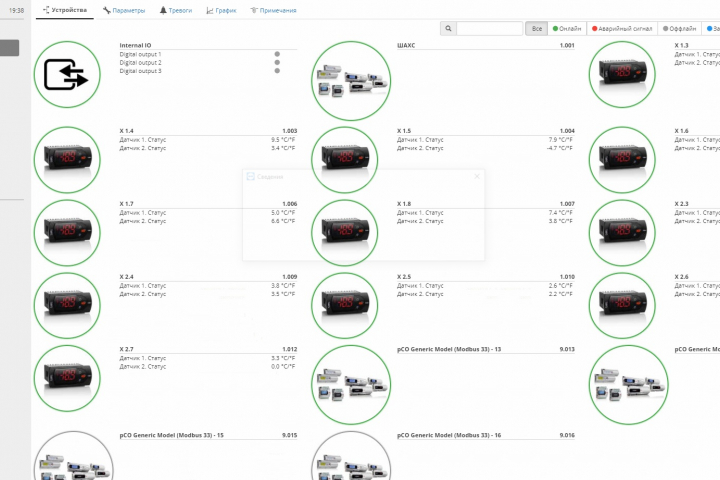
Task: Click Датчик 2. Статус under X 2.7
Action: coord(143,367)
